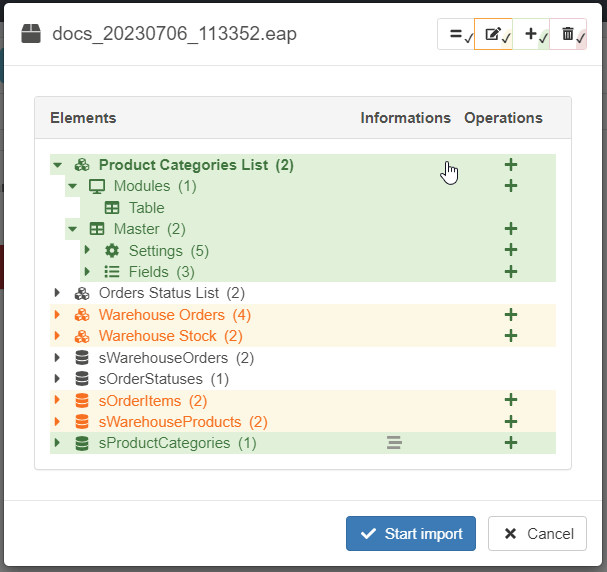
Task: Click plus icon for sWarehouseProducts
Action: coord(510,422)
